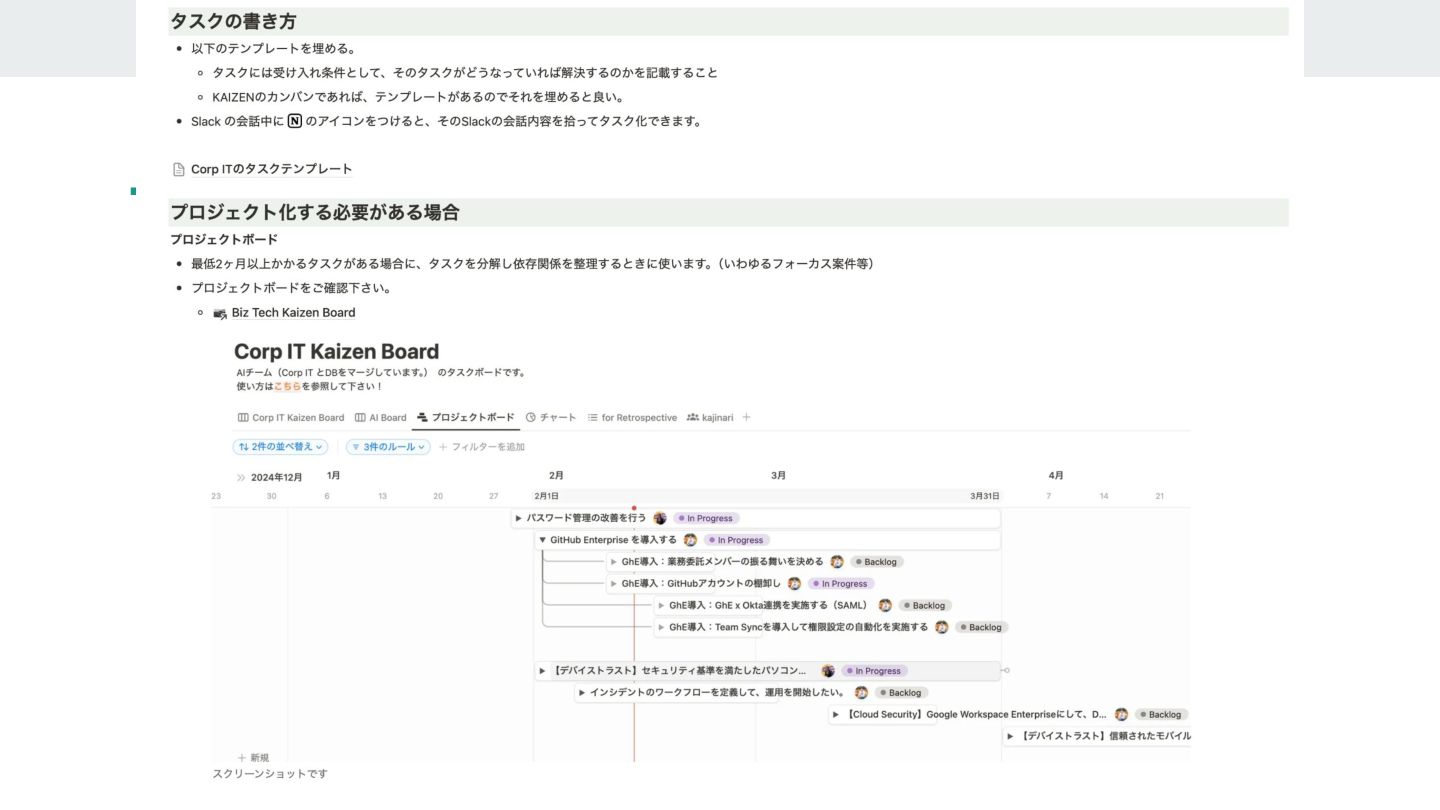1440x810 pixels.
Task: Click the Corp IT Kaizen Board title
Action: 336,352
